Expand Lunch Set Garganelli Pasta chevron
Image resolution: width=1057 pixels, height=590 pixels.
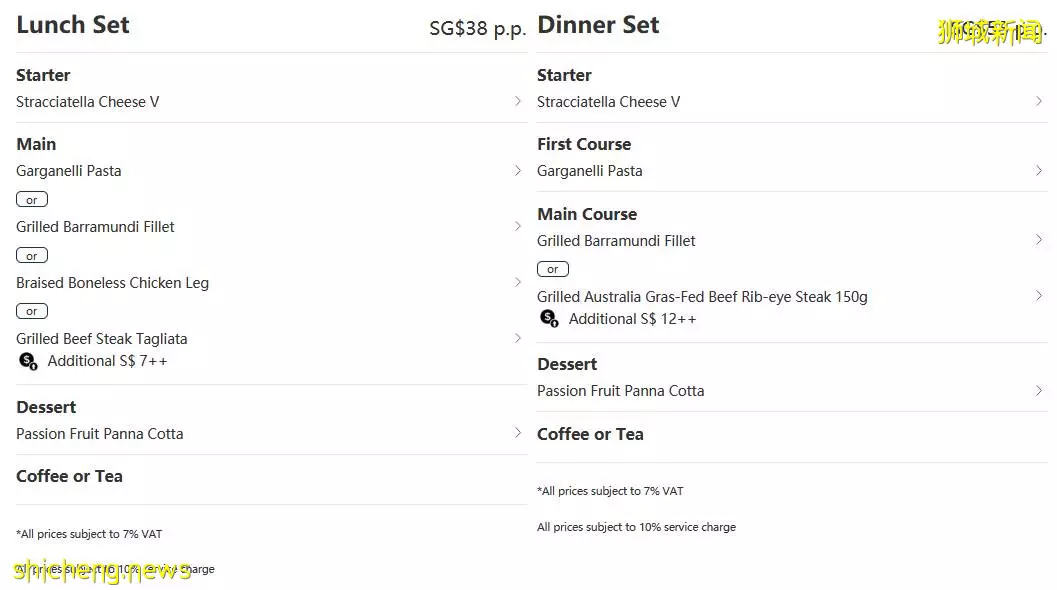[x=517, y=171]
